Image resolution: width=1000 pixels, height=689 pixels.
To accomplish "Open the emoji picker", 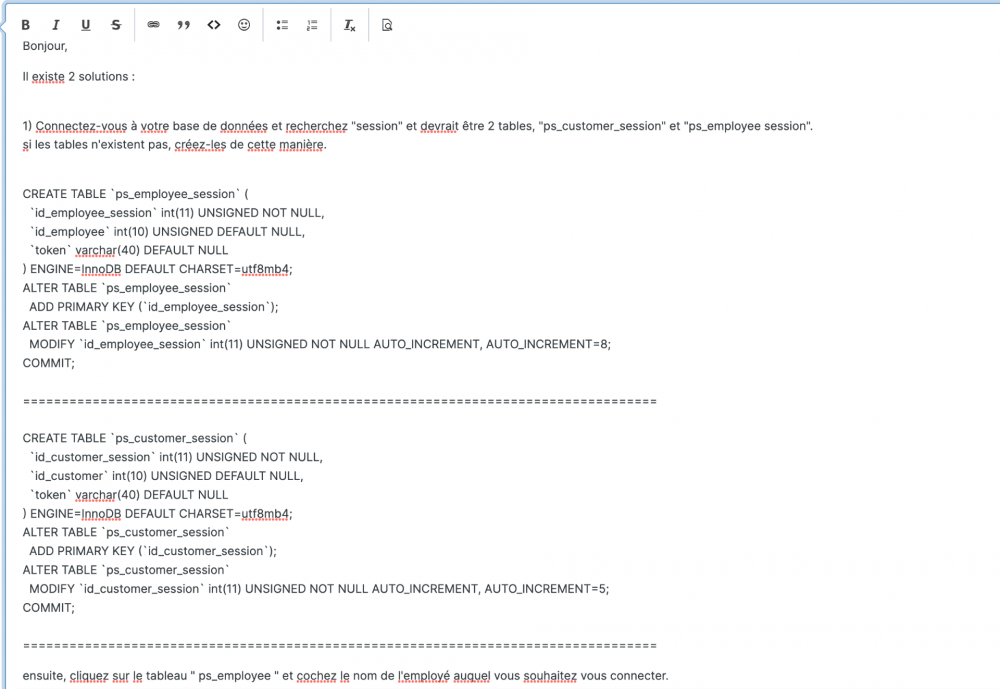I will [x=244, y=24].
